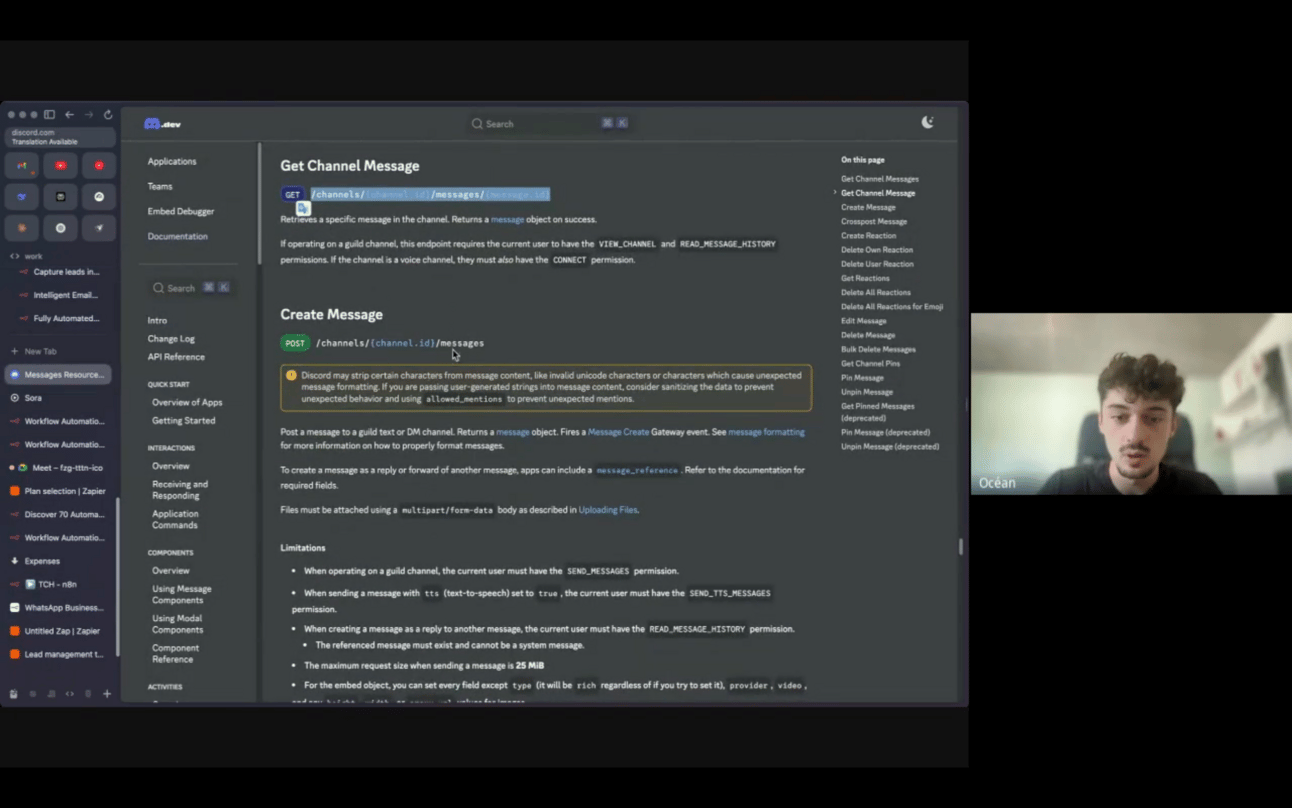Click the Discord .dev logo
This screenshot has width=1292, height=808.
point(162,124)
